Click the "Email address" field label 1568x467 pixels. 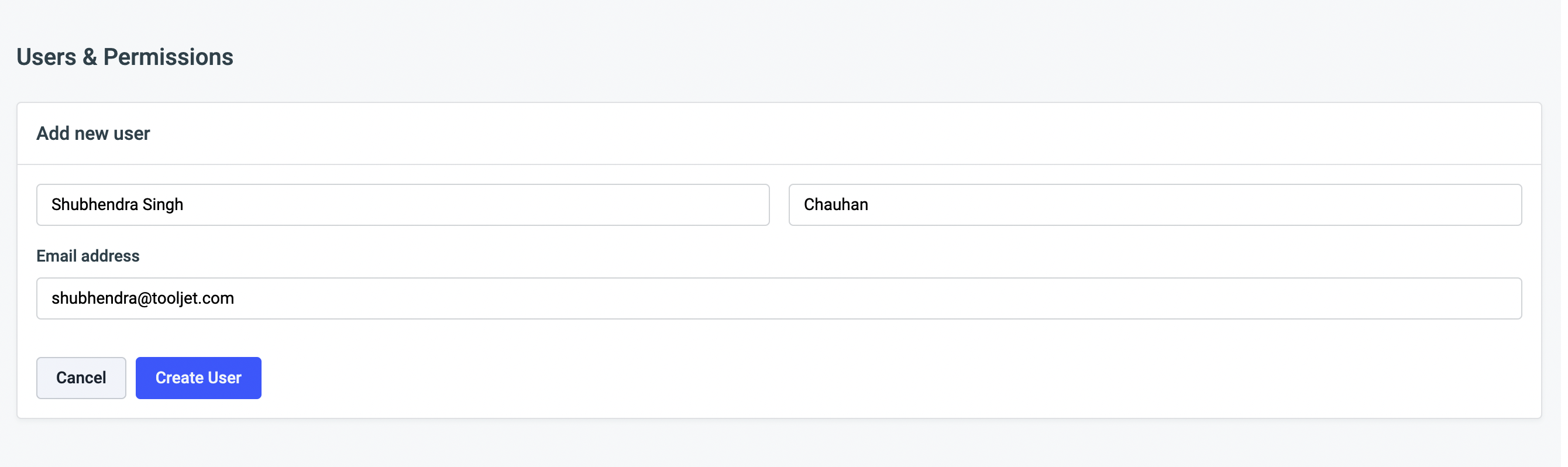(88, 256)
